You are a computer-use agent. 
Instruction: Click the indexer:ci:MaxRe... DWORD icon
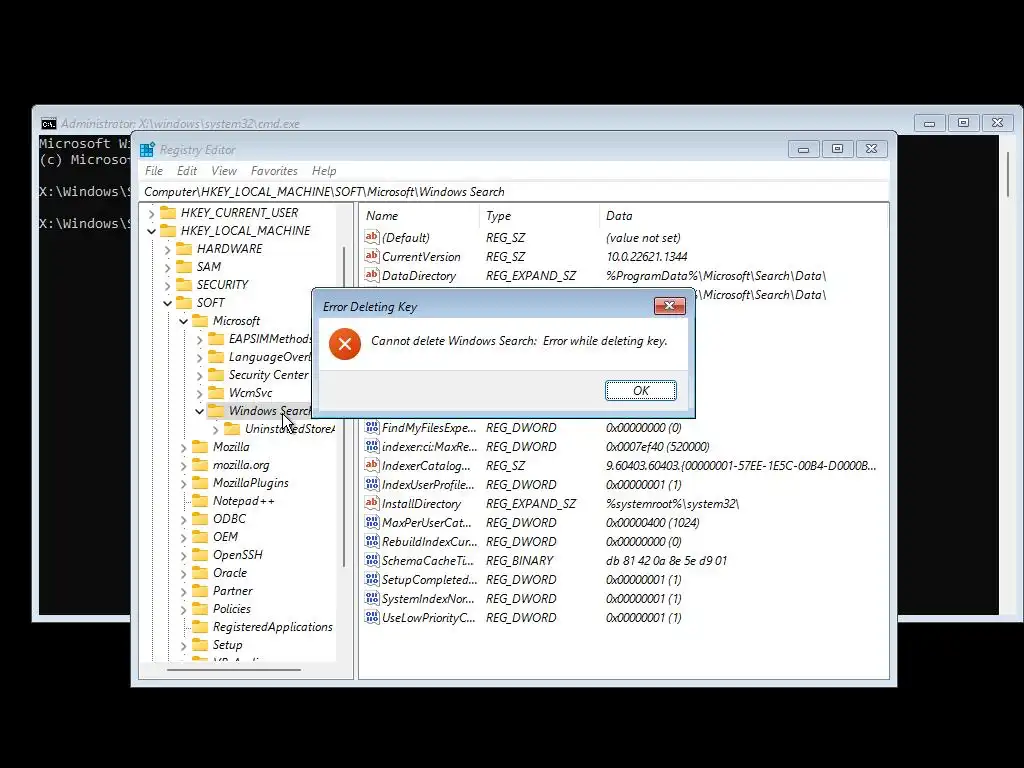372,446
